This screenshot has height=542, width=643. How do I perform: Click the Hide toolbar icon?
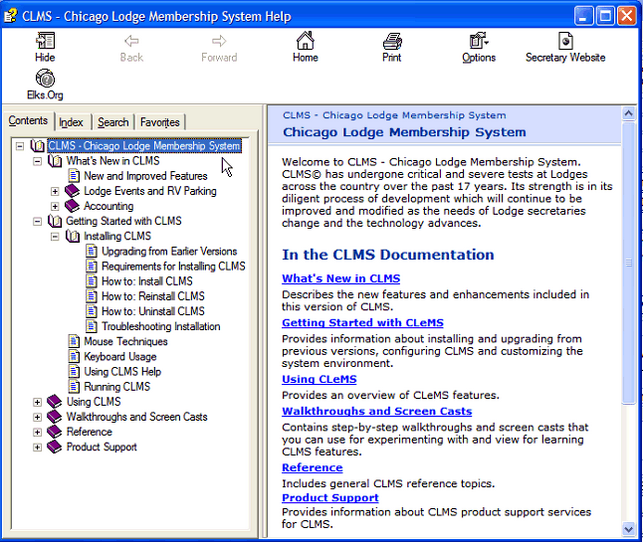click(45, 42)
